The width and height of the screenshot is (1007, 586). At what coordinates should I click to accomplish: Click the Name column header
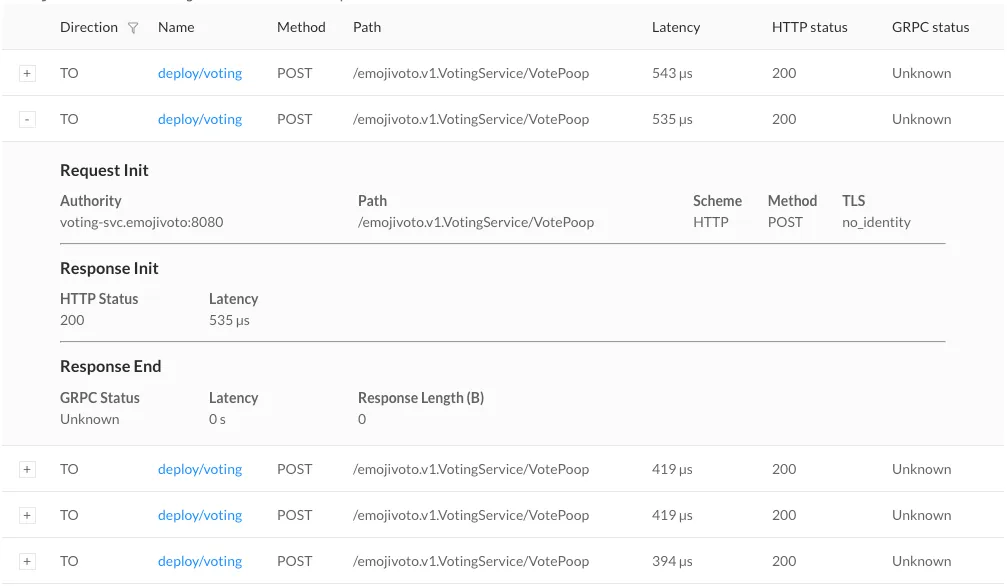coord(176,27)
